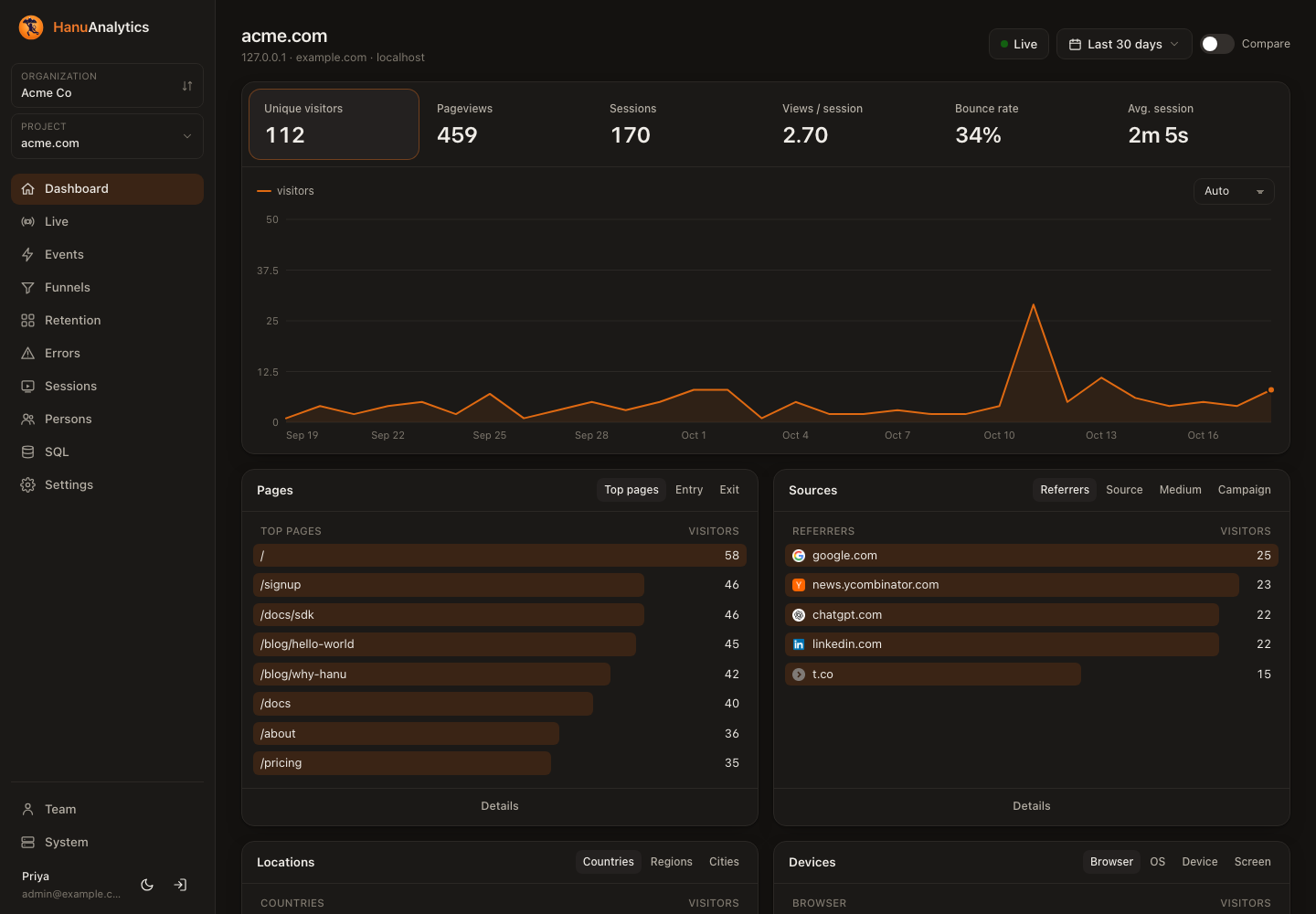The image size is (1316, 914).
Task: Select the Medium tab in Sources
Action: pyautogui.click(x=1180, y=490)
